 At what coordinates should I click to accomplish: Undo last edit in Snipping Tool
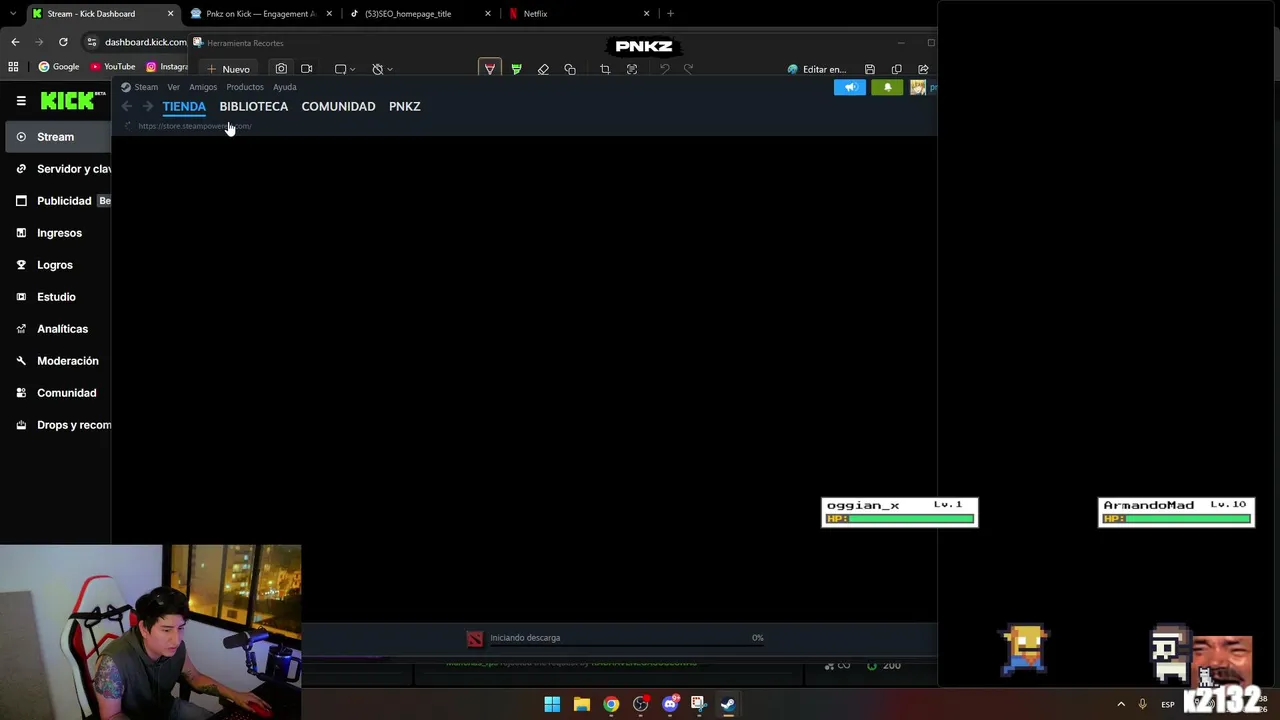(664, 69)
